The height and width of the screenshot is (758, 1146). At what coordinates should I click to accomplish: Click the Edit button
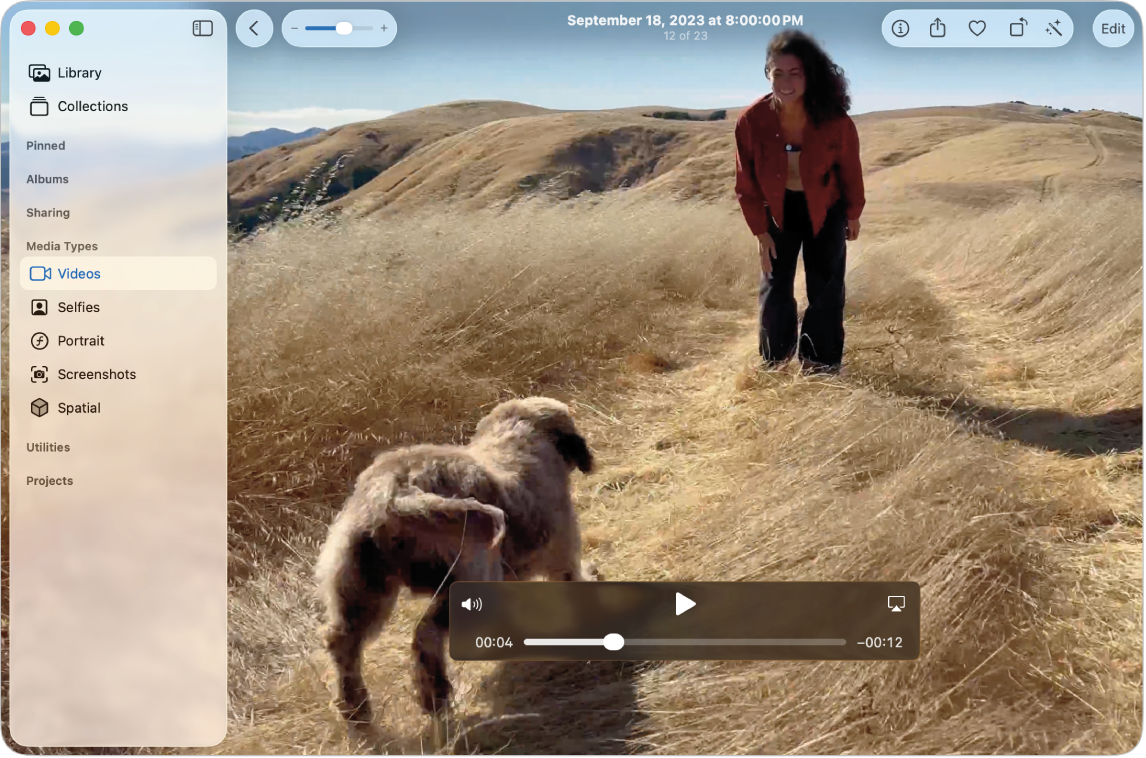[1113, 28]
